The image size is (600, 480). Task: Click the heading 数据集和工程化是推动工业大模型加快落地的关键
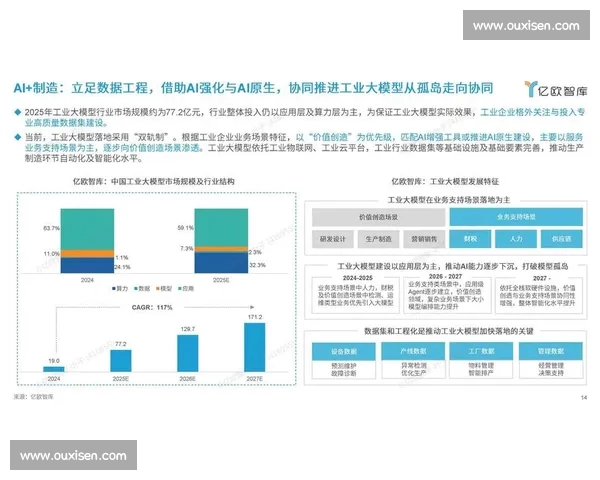(x=448, y=331)
